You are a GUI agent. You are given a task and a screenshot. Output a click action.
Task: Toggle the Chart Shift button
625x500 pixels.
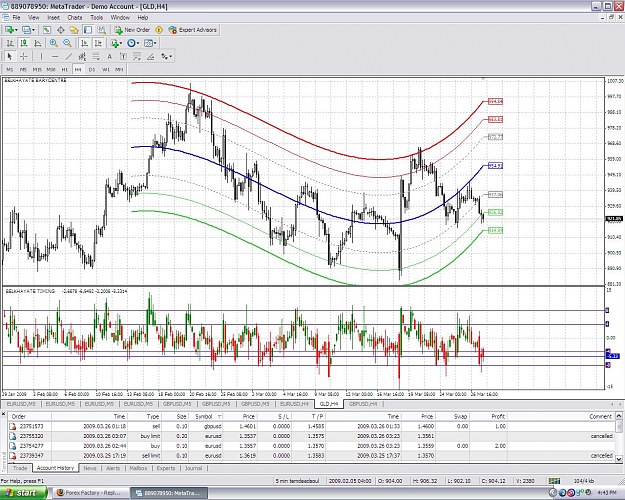[x=98, y=43]
